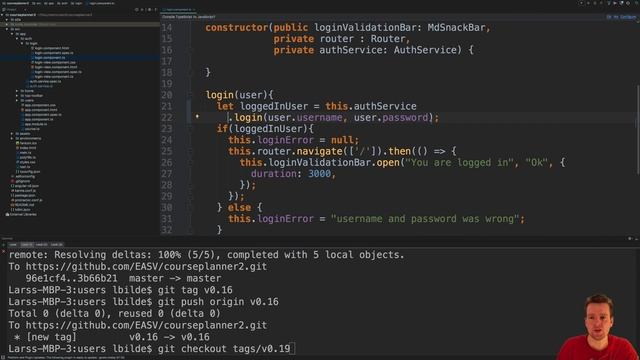
Task: Expand the top-toolbar folder
Action: pyautogui.click(x=17, y=96)
